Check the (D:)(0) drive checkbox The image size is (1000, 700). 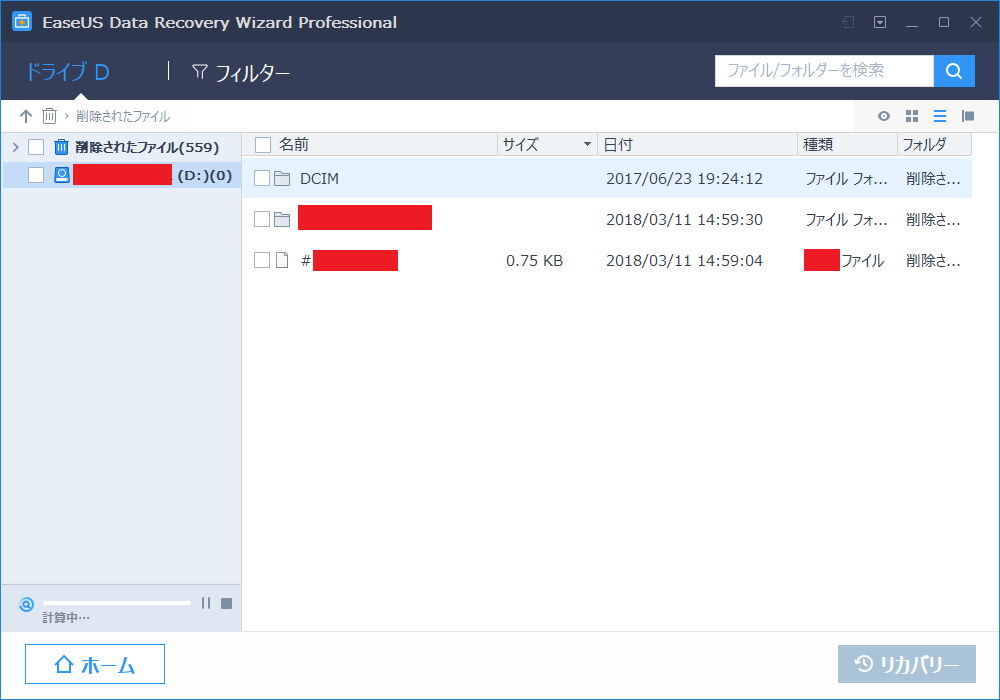point(36,175)
